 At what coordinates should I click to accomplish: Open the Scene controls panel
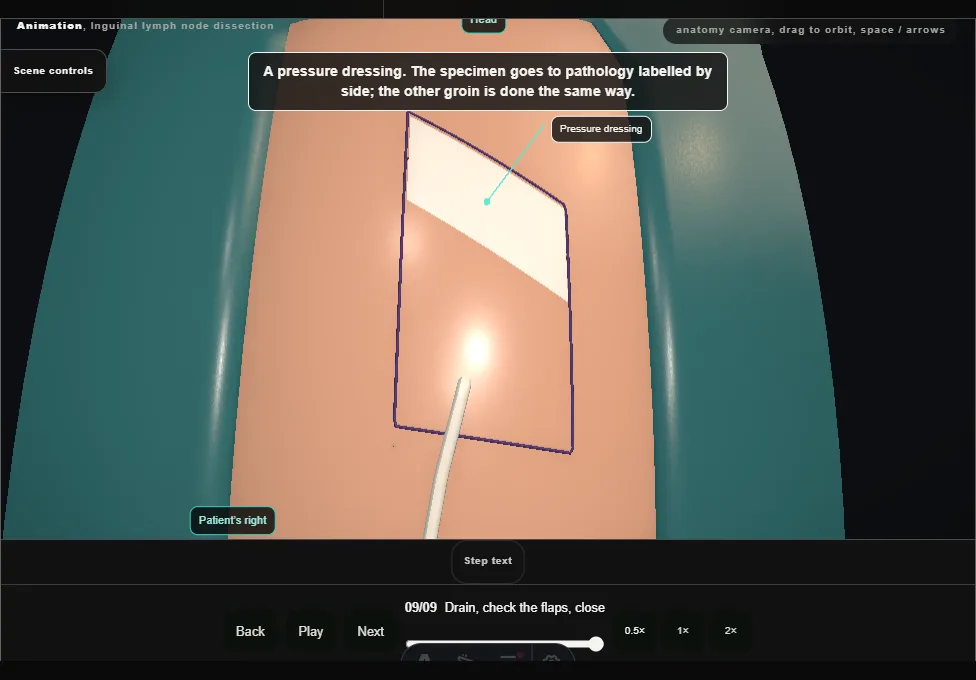(53, 71)
